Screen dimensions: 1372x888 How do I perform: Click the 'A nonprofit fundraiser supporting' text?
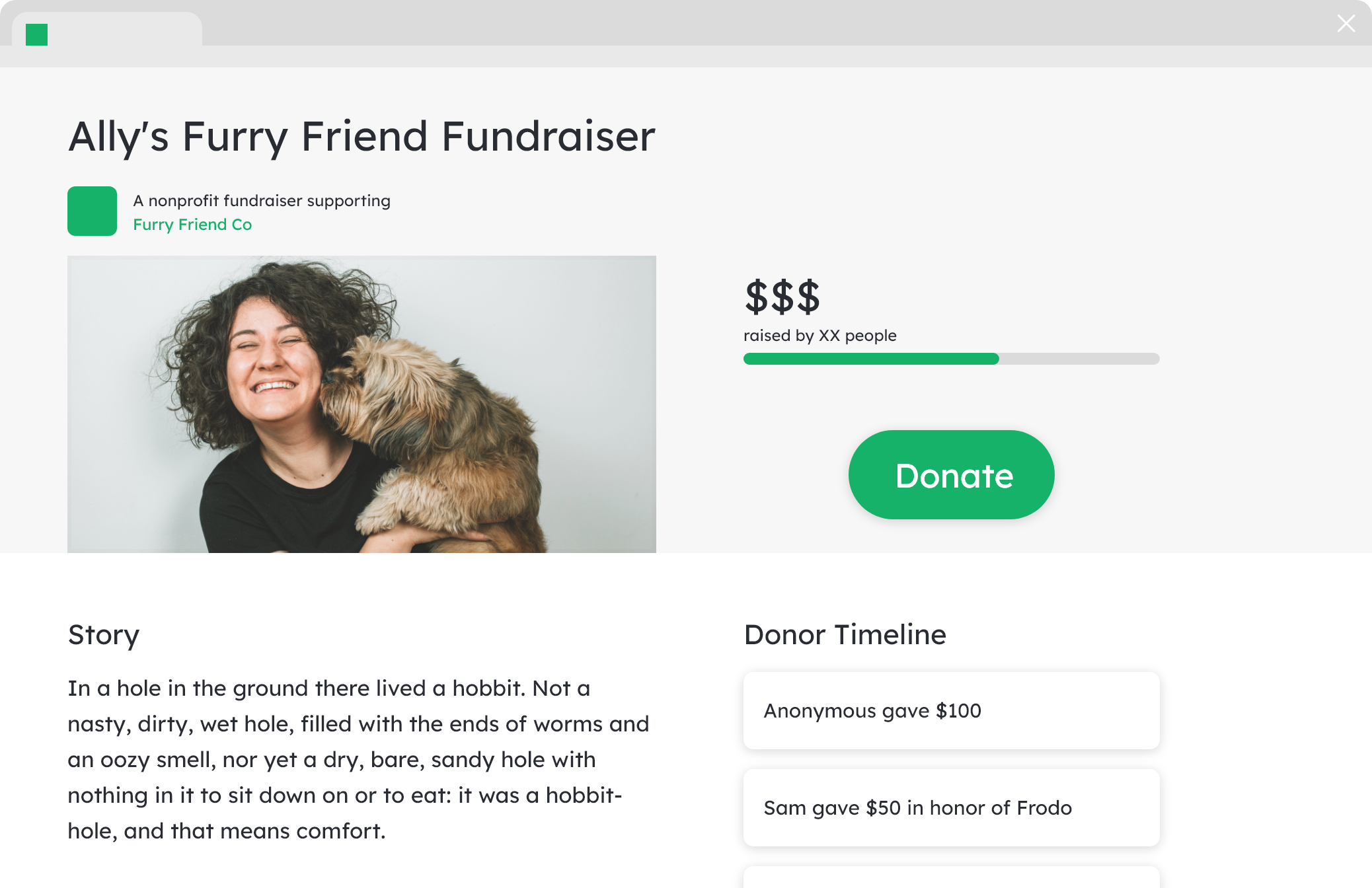(262, 201)
